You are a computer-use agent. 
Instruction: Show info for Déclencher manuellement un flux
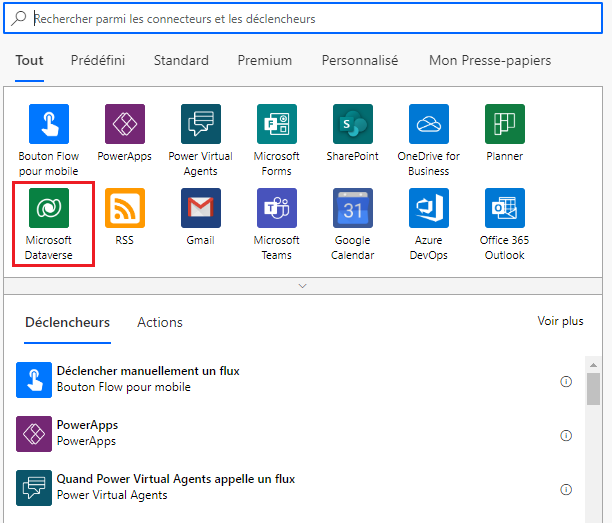566,381
